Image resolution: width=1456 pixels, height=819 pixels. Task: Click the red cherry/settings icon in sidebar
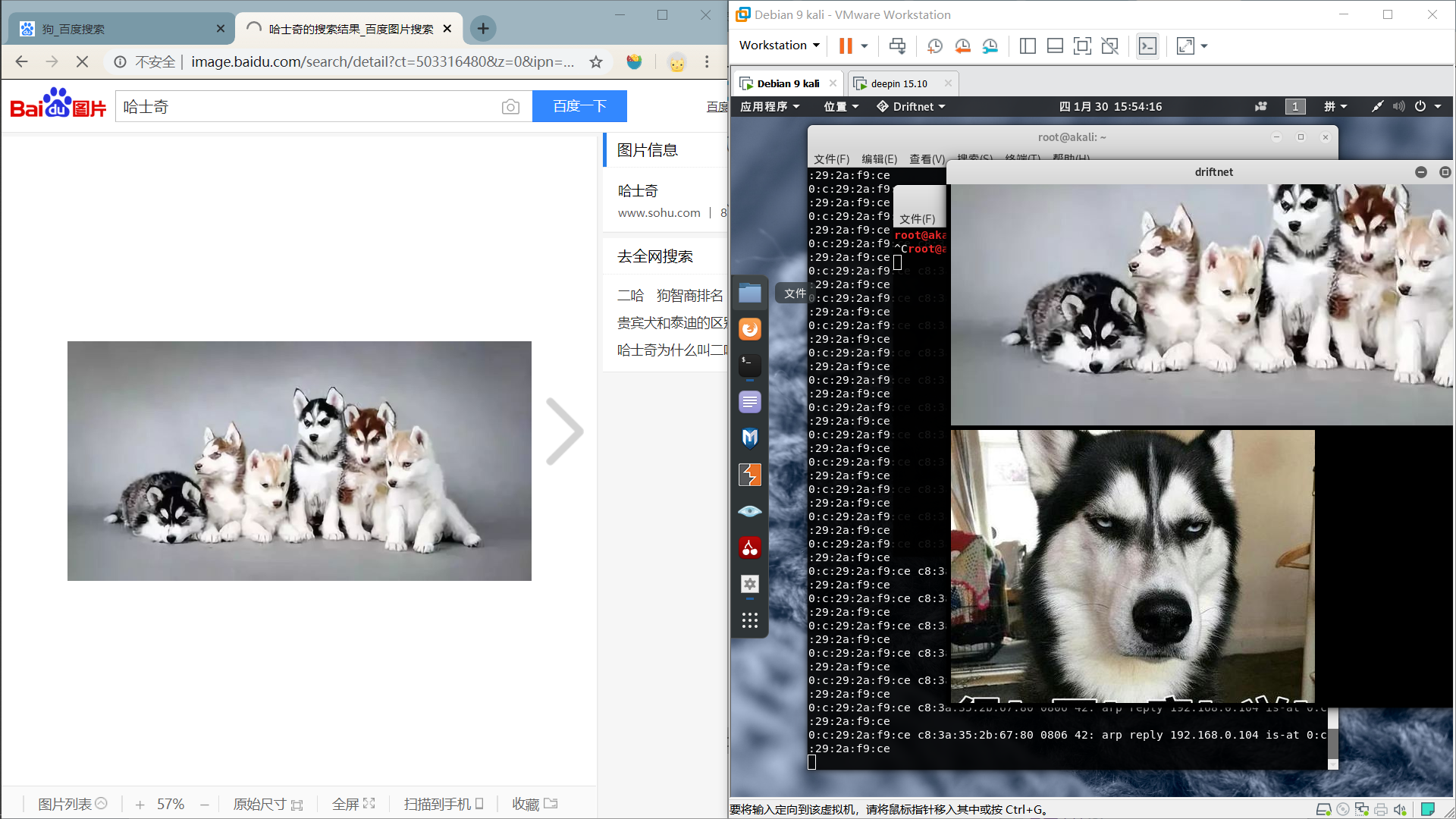click(750, 547)
